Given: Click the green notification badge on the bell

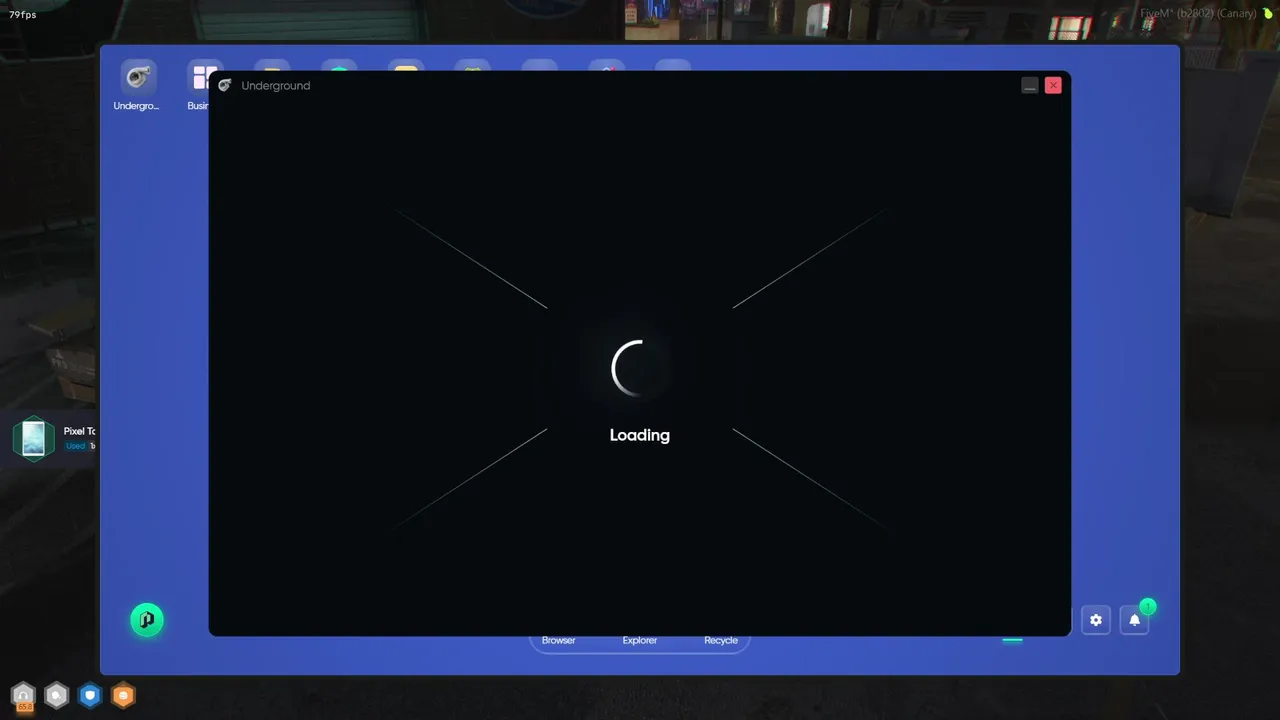Looking at the screenshot, I should point(1148,607).
